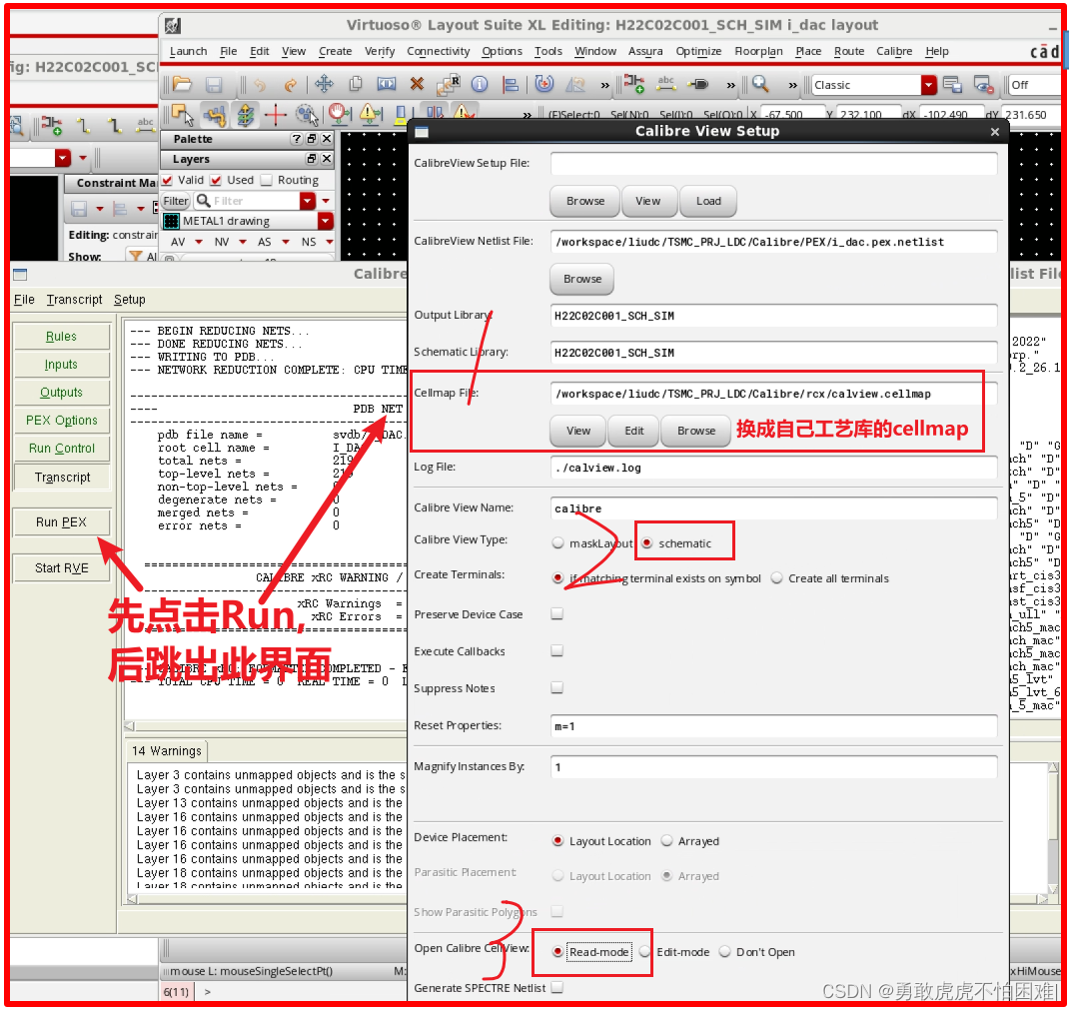This screenshot has width=1069, height=1010.
Task: Click the Zoom magnifier icon in toolbar
Action: pos(760,85)
